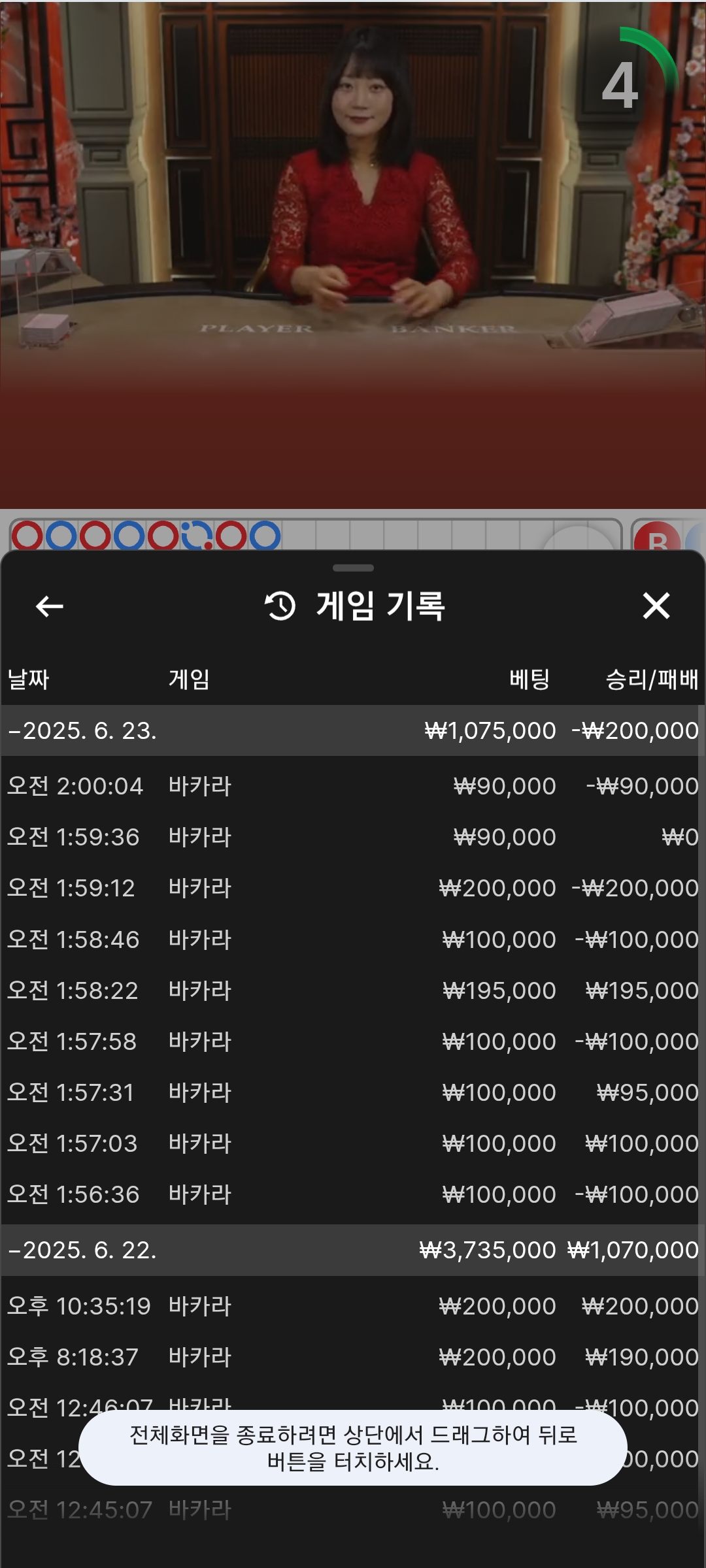The image size is (706, 1568).
Task: Tap the ₩1,070,000 total win for June 22
Action: (x=633, y=1250)
